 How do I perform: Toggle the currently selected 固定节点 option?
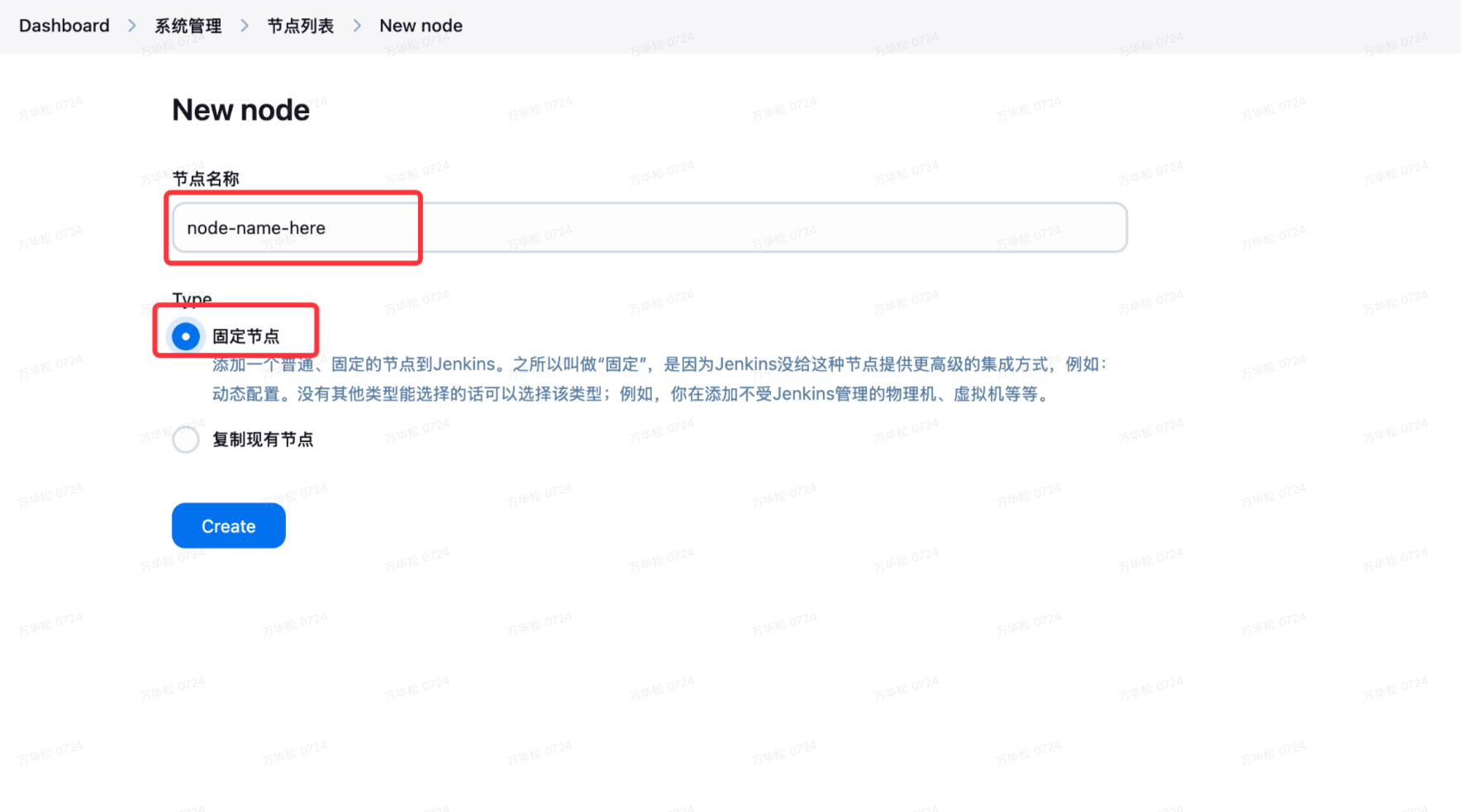(185, 336)
